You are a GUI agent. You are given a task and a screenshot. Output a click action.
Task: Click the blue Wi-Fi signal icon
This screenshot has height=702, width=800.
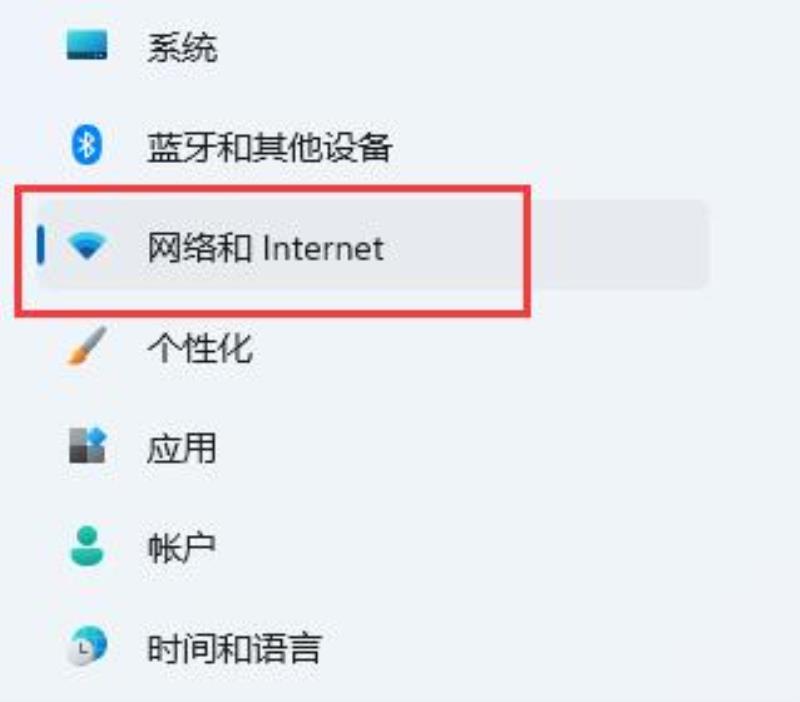(87, 245)
